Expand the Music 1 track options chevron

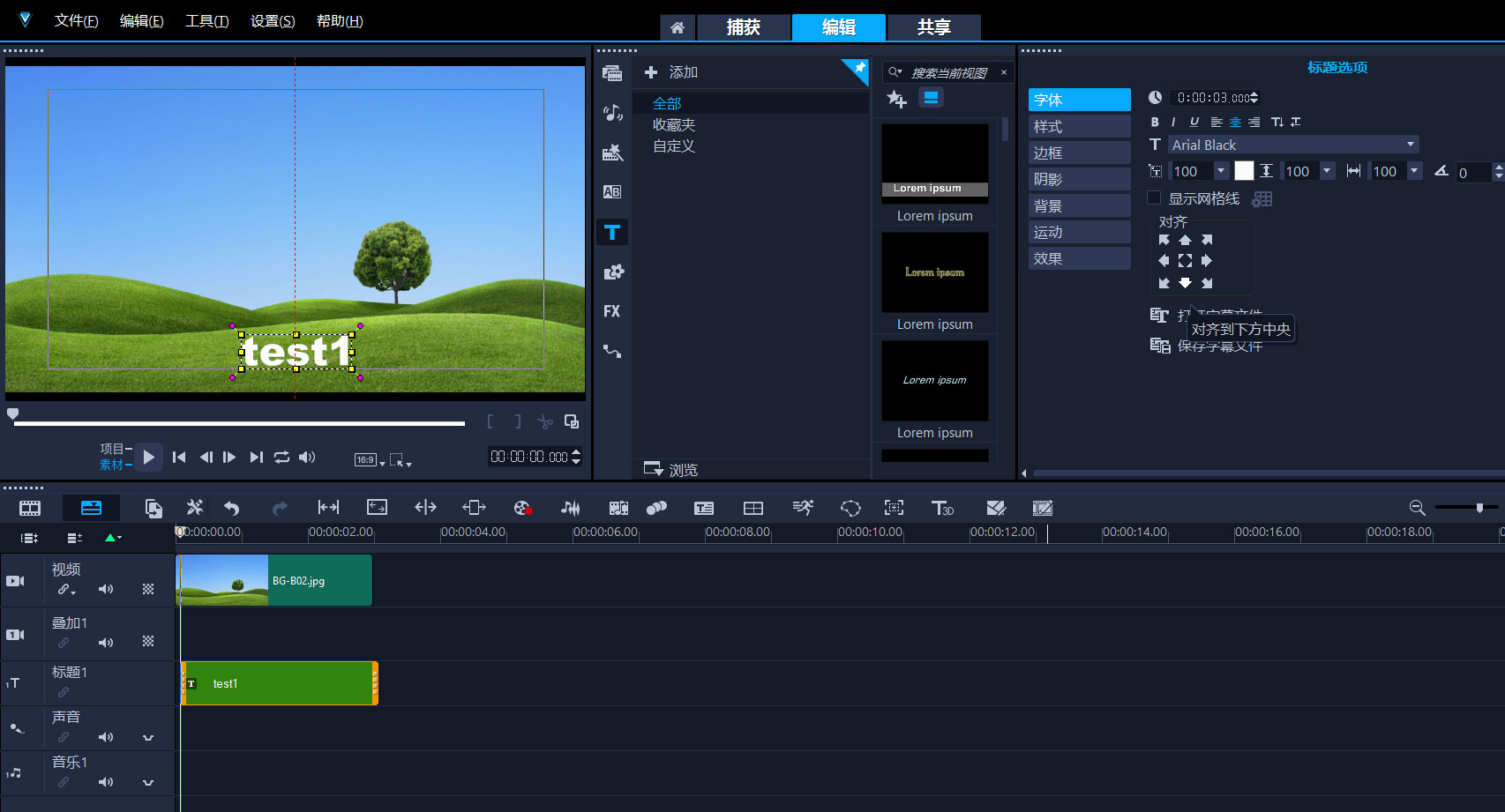click(148, 782)
